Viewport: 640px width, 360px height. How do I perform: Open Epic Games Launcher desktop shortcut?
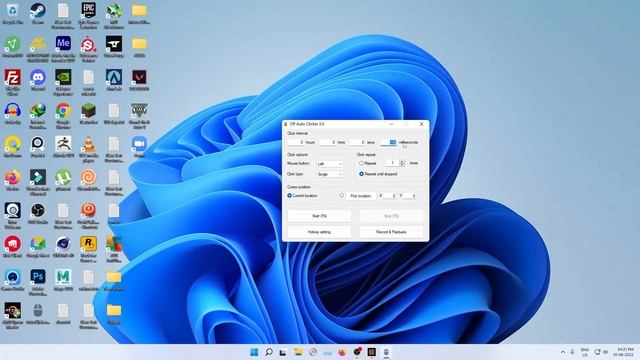coord(89,16)
